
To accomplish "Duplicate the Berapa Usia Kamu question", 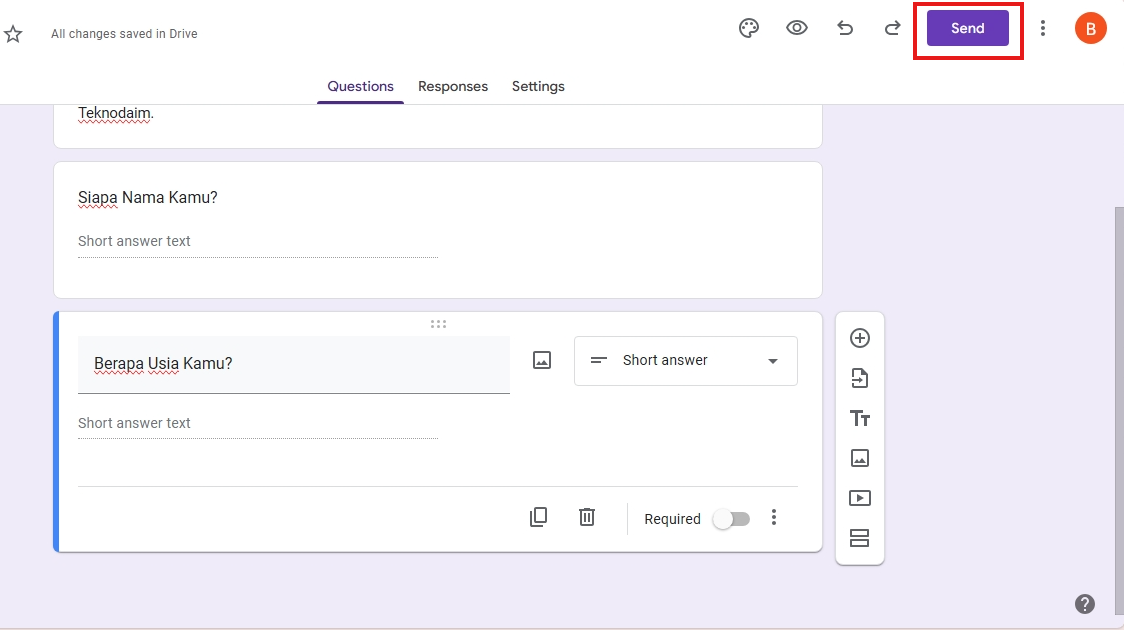I will tap(538, 517).
